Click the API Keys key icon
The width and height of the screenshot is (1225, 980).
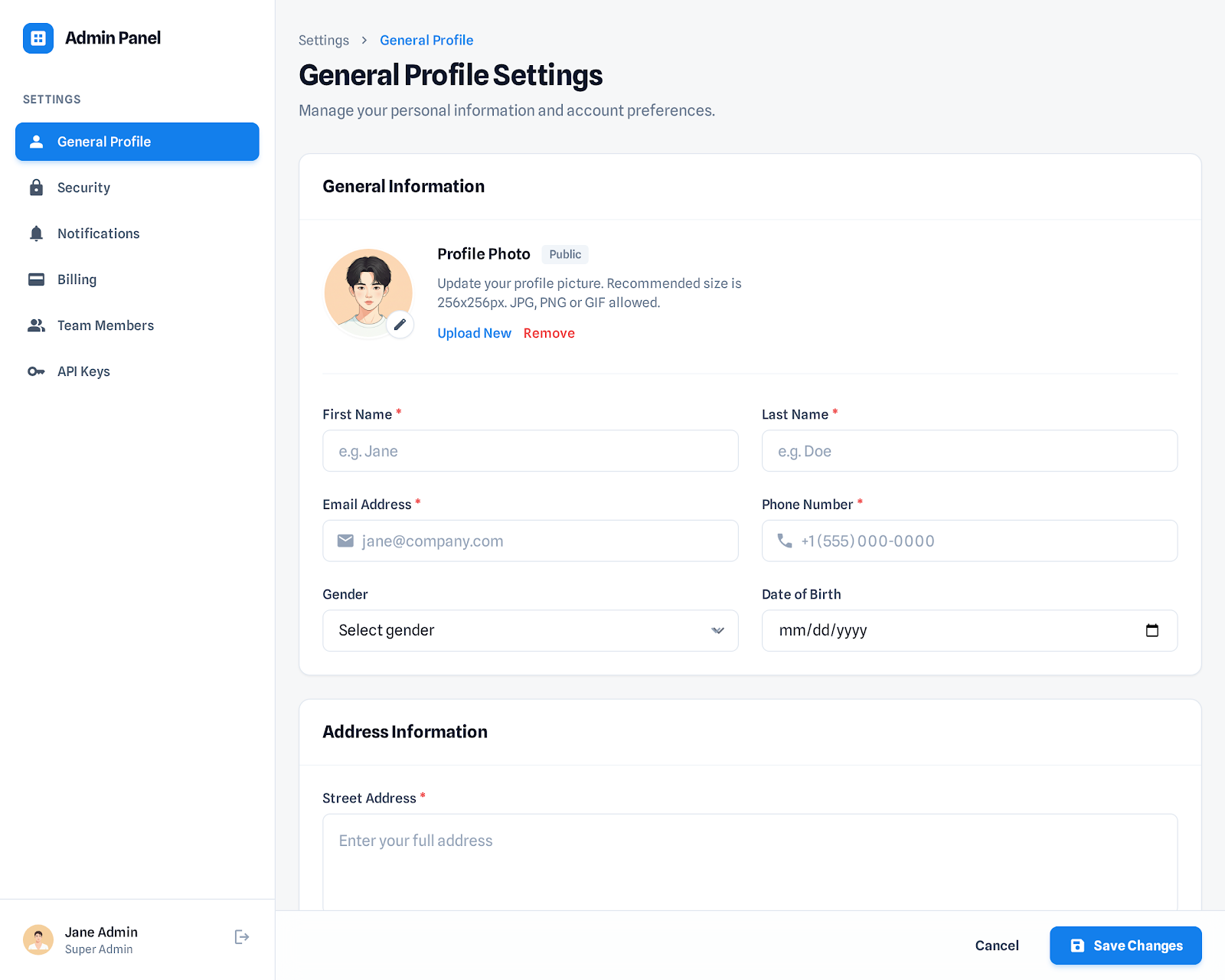(x=36, y=371)
